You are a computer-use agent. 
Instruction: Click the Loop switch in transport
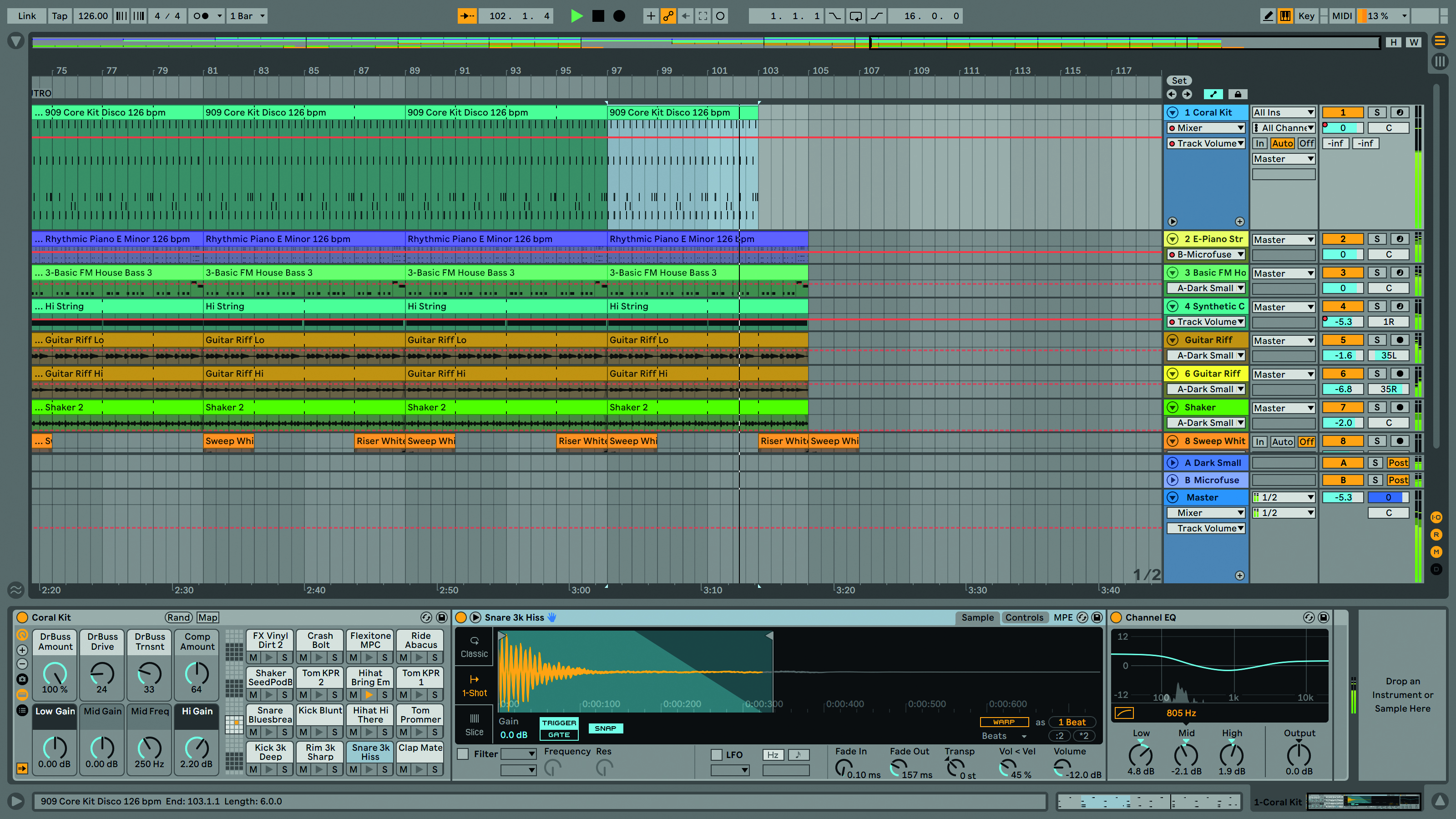856,16
